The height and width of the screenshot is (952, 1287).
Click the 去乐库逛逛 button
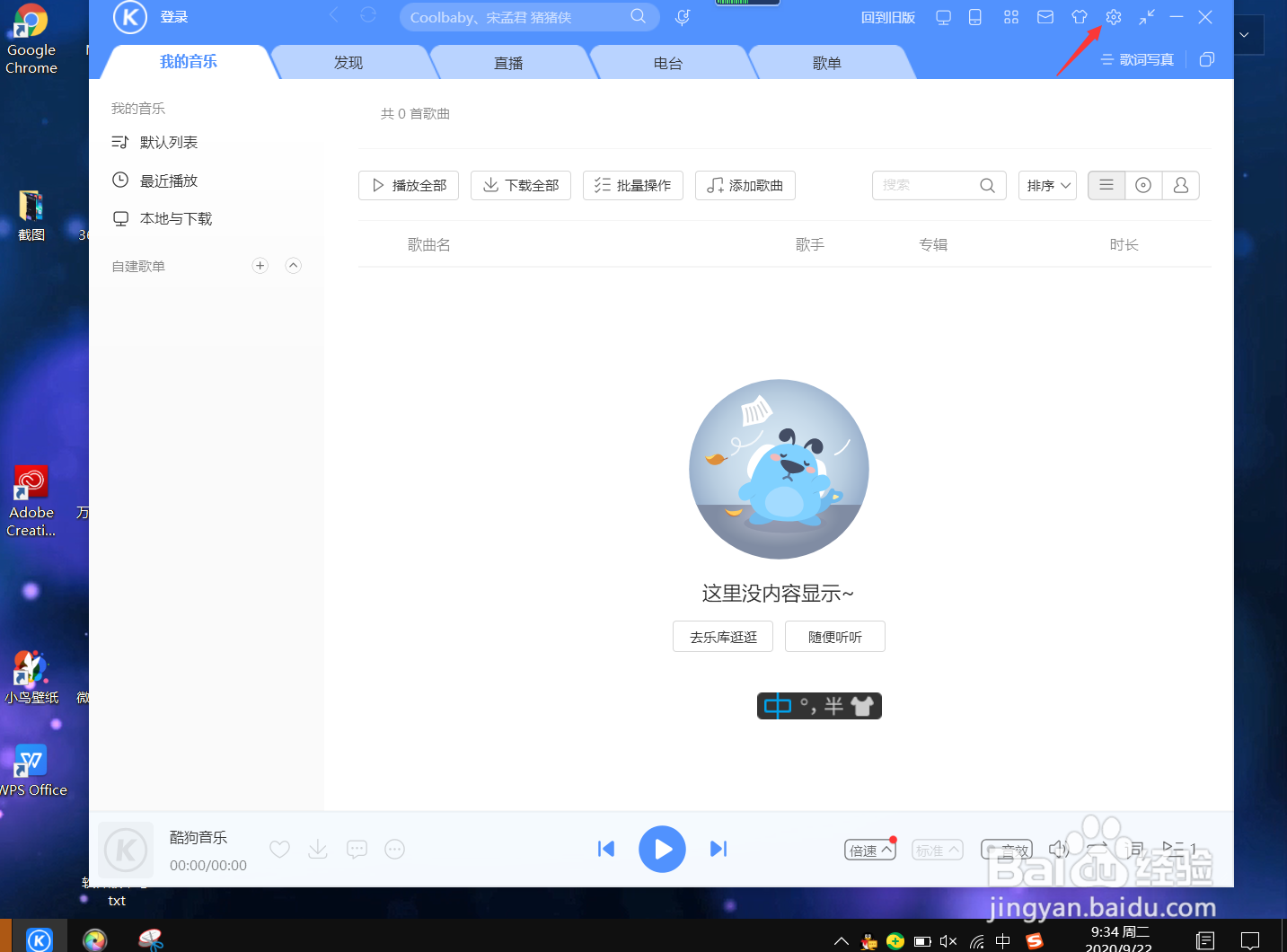pos(722,636)
